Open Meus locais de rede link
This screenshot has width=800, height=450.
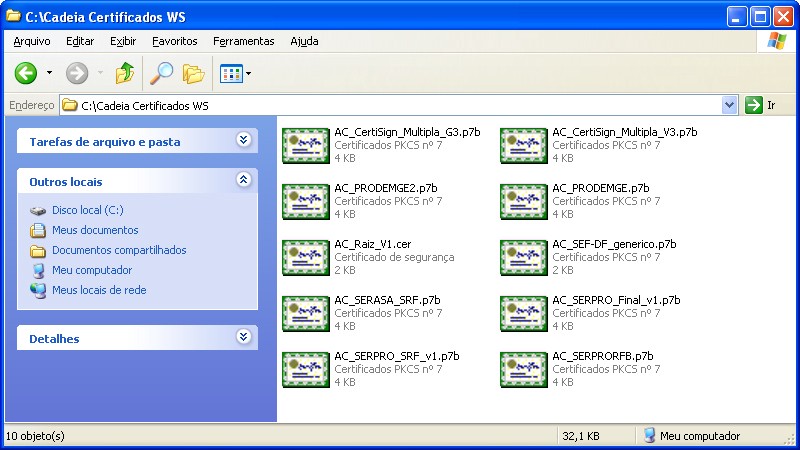pyautogui.click(x=99, y=290)
